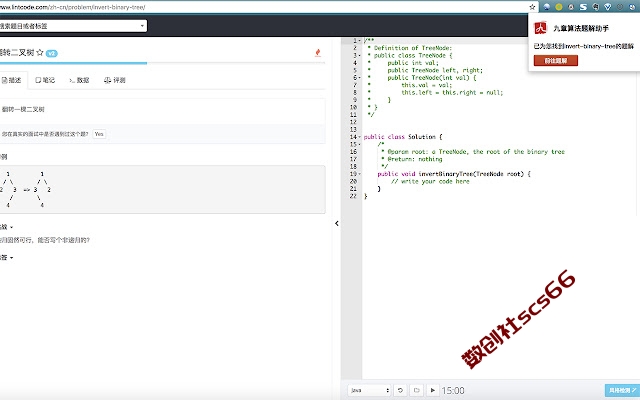Fold Solution class at line 14
The image size is (640, 400).
[x=360, y=137]
